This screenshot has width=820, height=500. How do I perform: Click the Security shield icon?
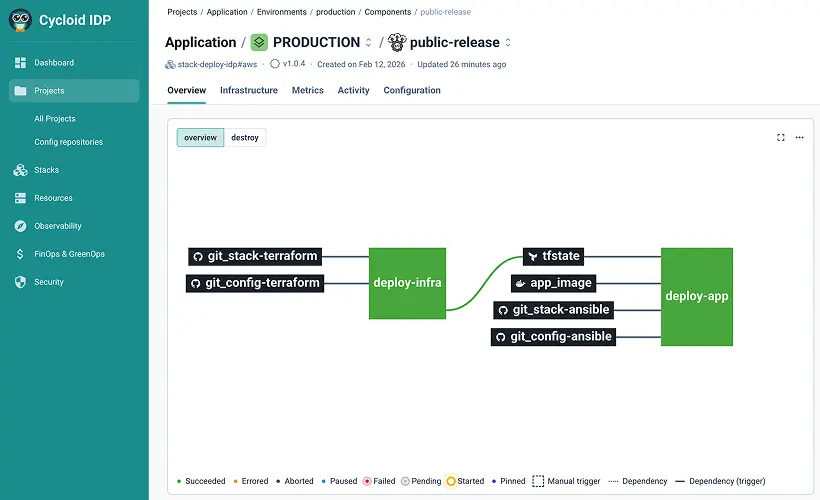(20, 282)
